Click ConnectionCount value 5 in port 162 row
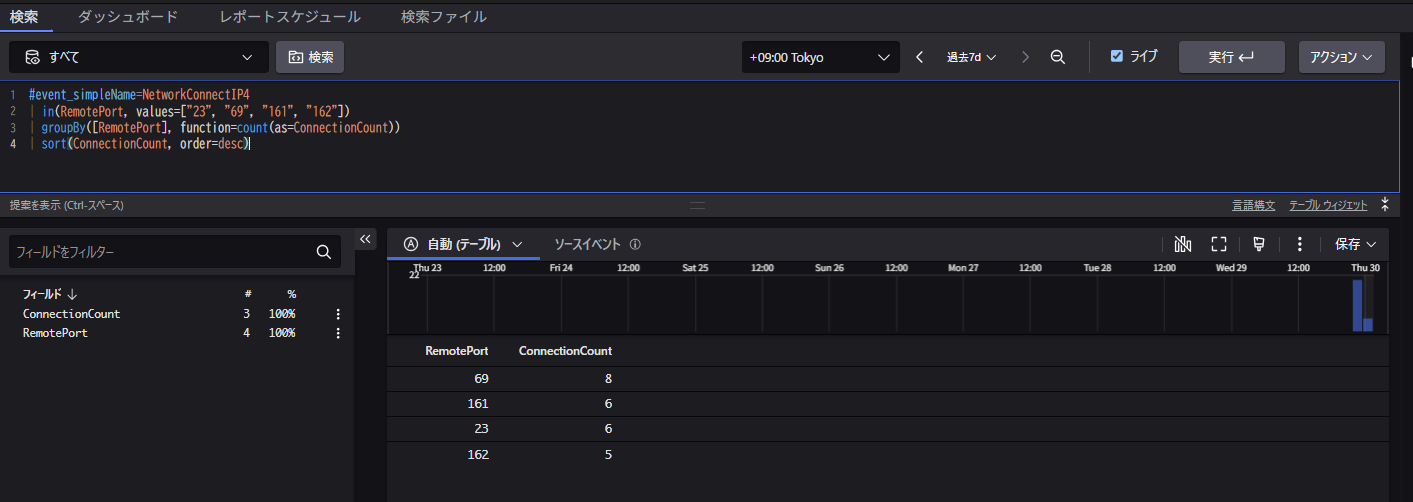The width and height of the screenshot is (1413, 502). click(608, 454)
